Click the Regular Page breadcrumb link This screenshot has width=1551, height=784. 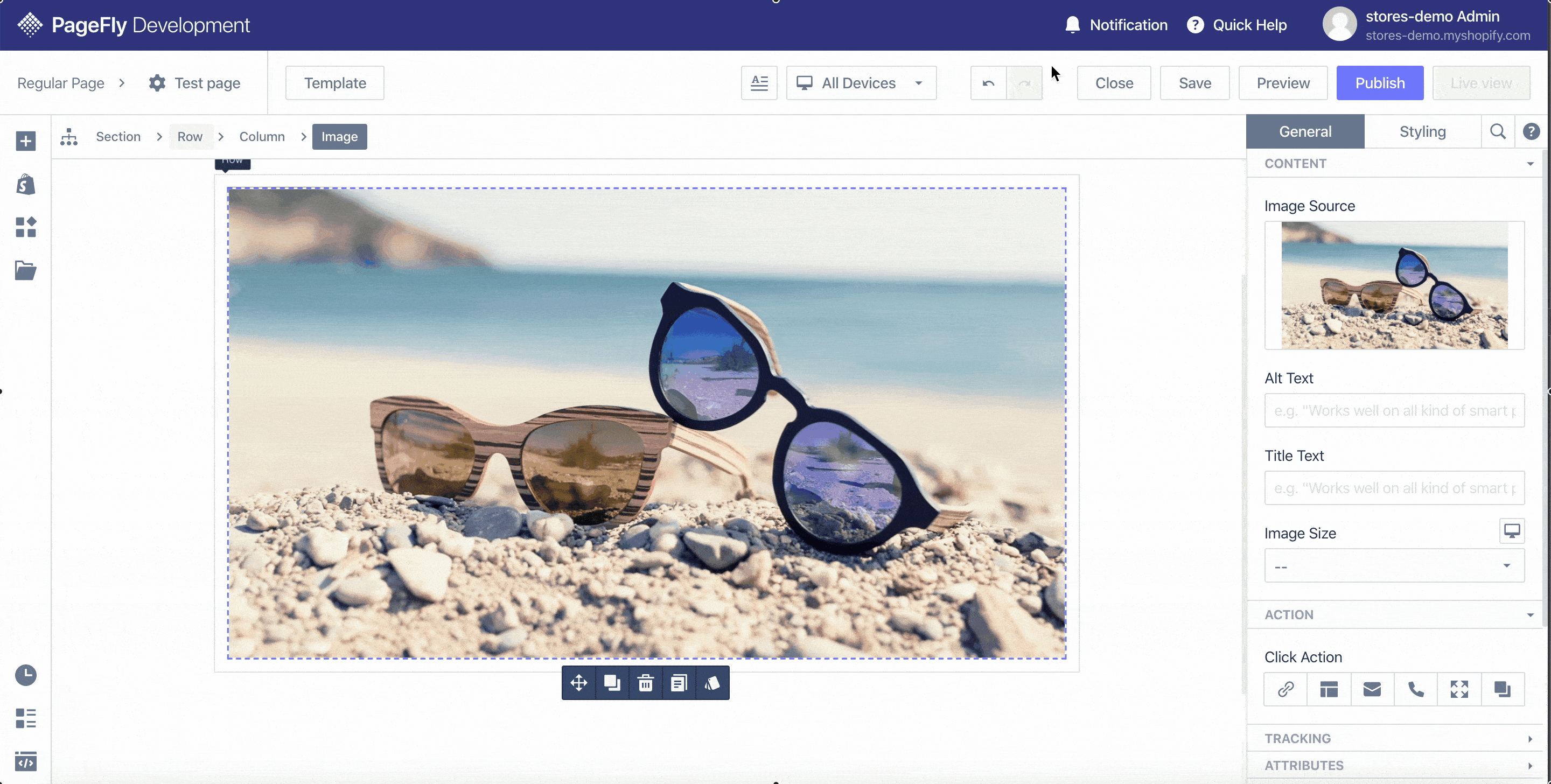[61, 83]
